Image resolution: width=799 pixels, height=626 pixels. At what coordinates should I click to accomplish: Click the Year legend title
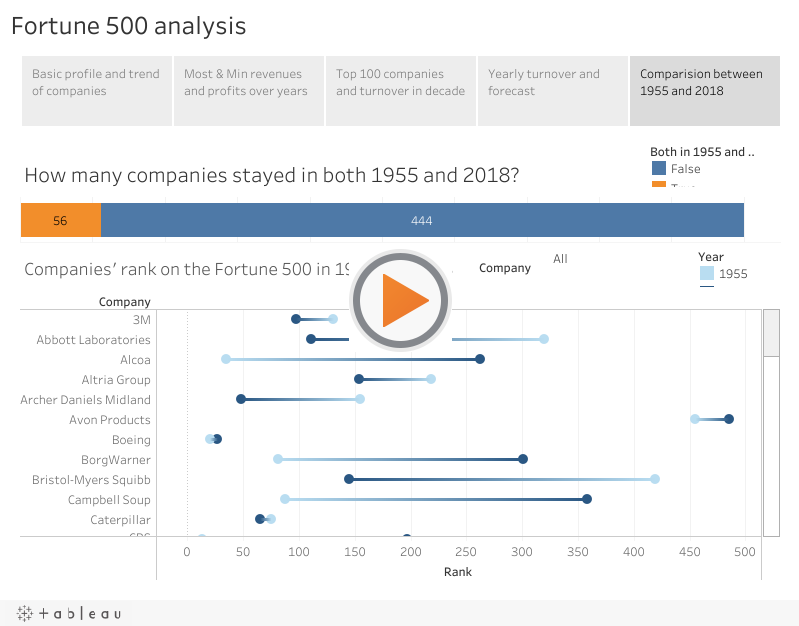coord(711,257)
